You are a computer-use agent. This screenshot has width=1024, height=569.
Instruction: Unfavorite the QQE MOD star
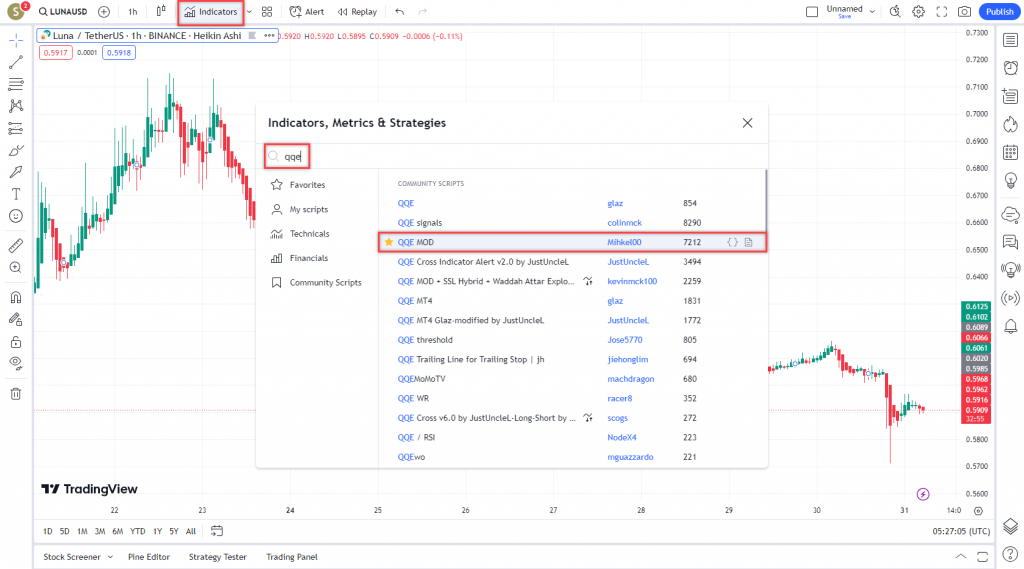[x=389, y=242]
